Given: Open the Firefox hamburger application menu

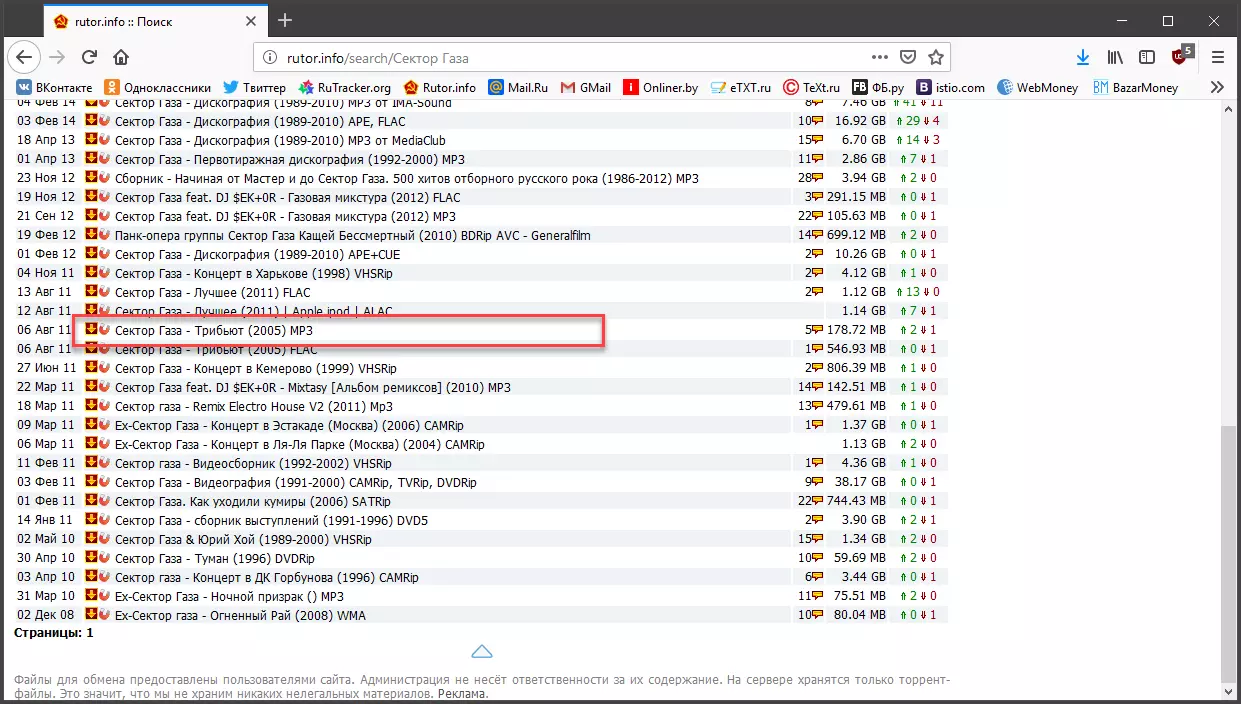Looking at the screenshot, I should 1218,57.
